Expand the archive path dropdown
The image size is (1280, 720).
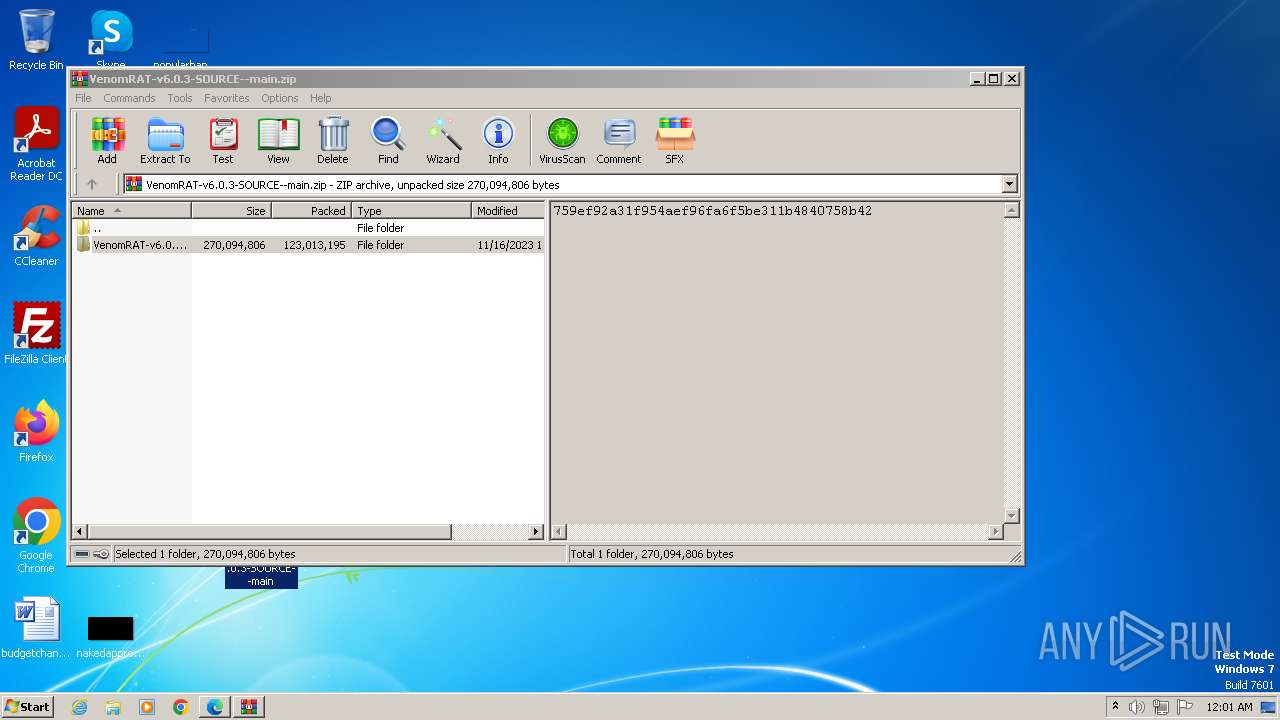(x=1009, y=184)
